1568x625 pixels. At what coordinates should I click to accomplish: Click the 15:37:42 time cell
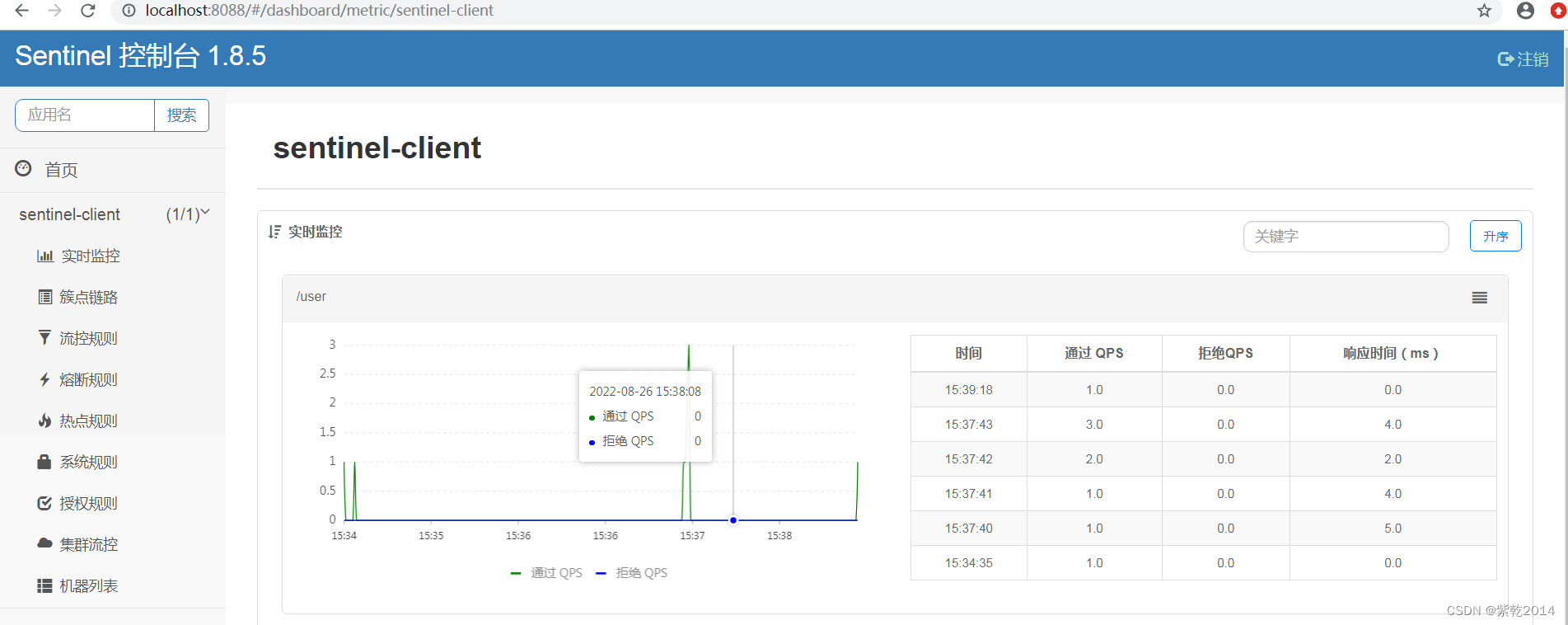coord(968,459)
